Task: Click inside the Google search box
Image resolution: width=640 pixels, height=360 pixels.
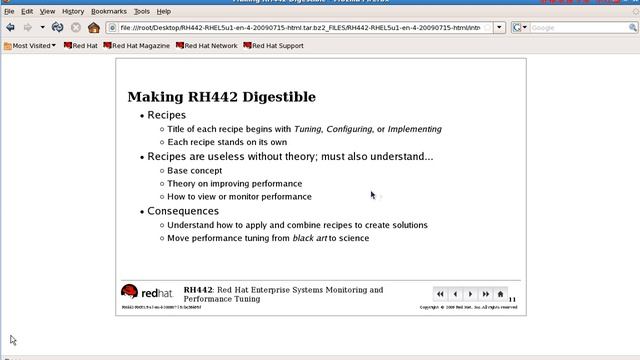Action: [x=579, y=28]
